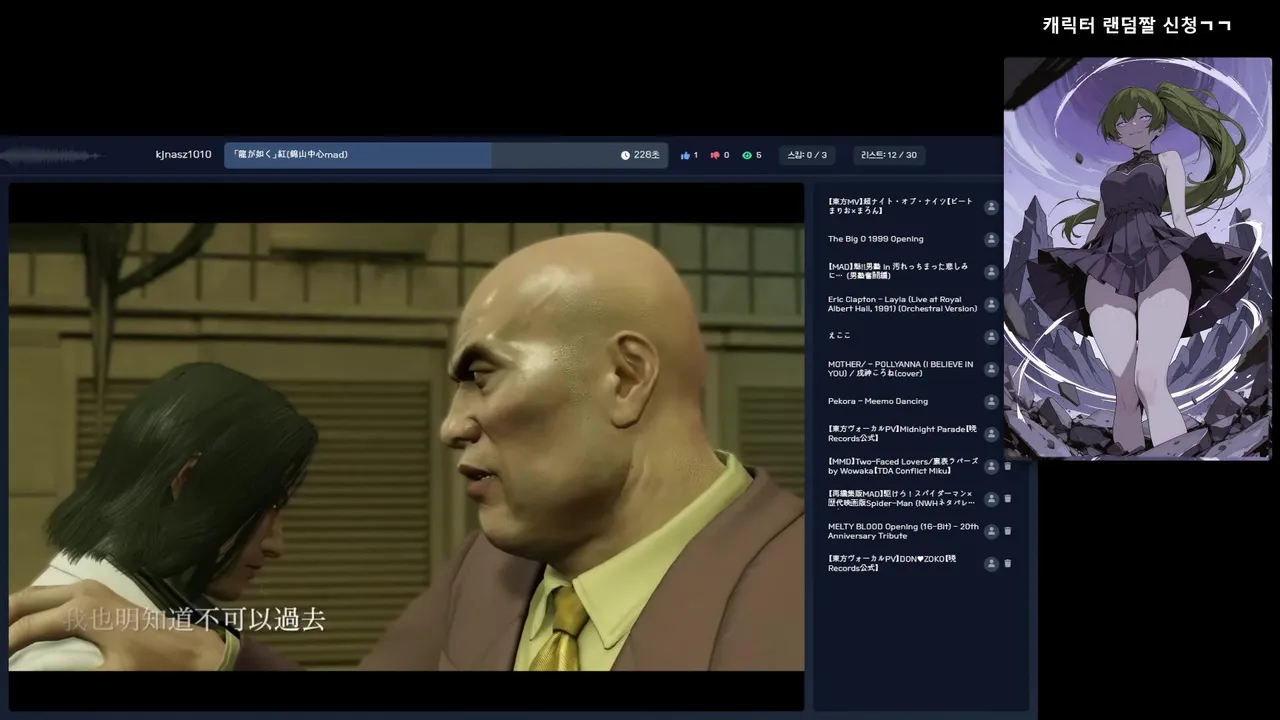The width and height of the screenshot is (1280, 720).
Task: Click the audio waveform visualizer
Action: click(52, 155)
